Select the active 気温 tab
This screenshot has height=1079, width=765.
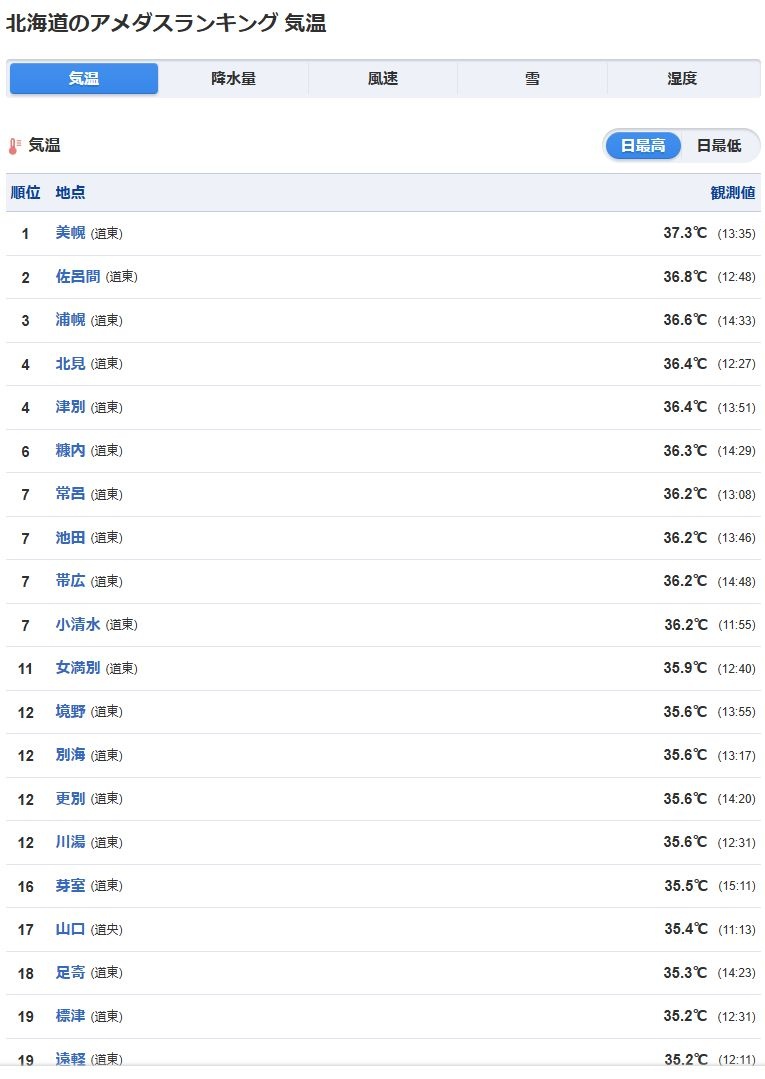pyautogui.click(x=84, y=79)
